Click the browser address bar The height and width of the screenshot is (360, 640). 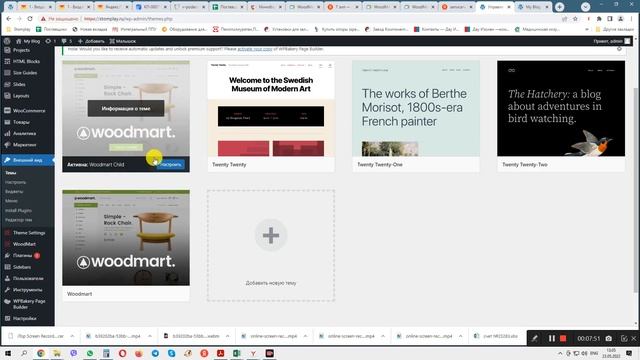click(x=318, y=19)
